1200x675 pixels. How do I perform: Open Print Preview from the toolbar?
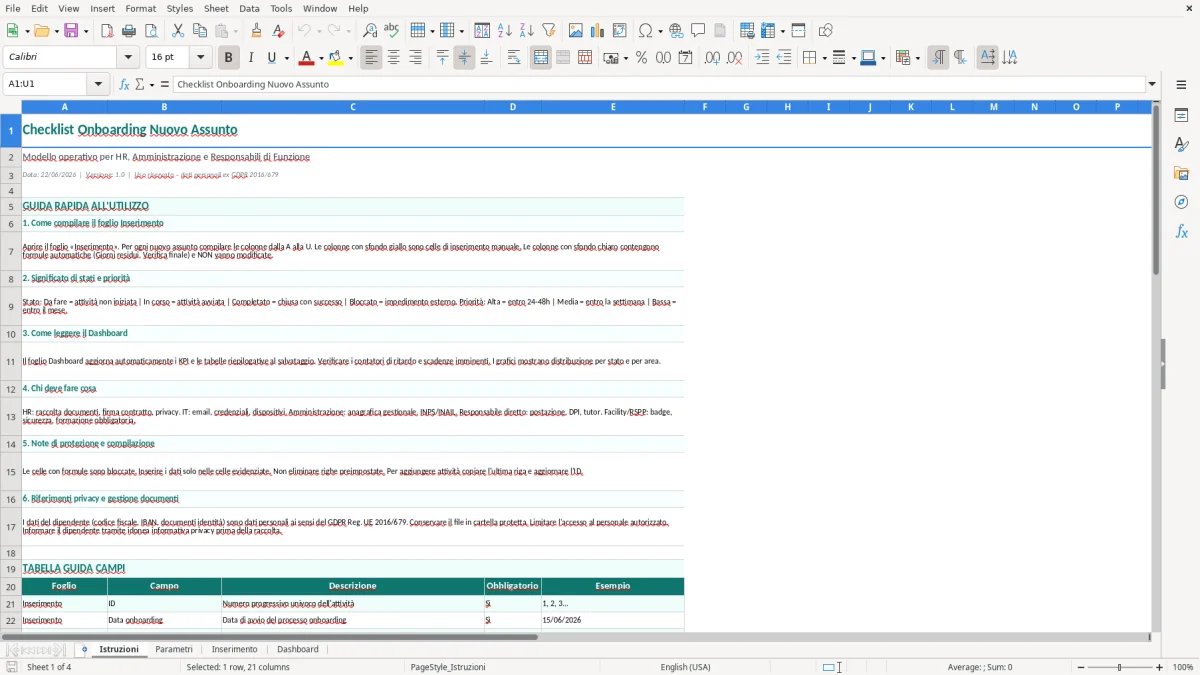click(151, 31)
